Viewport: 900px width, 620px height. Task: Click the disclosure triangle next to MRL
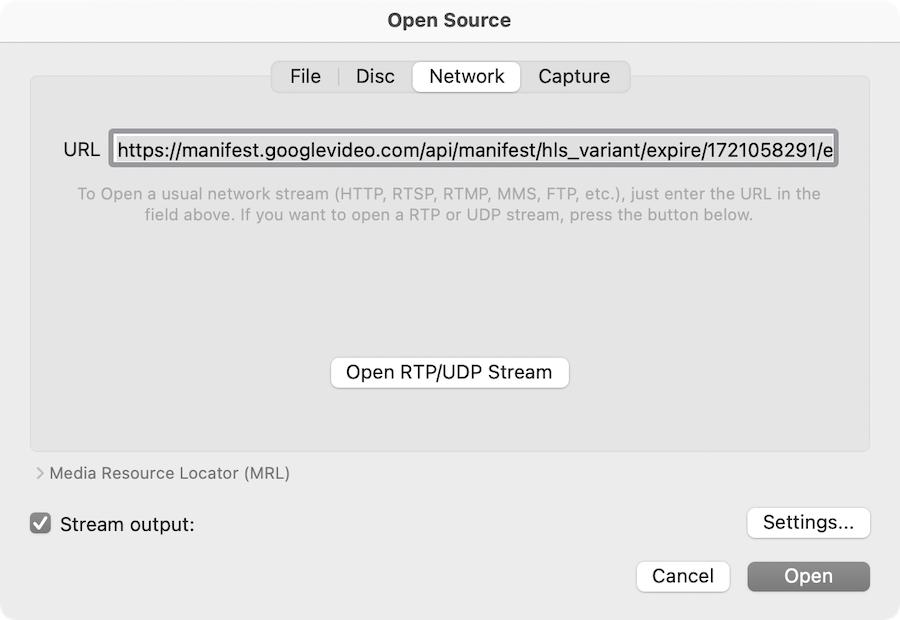point(40,473)
